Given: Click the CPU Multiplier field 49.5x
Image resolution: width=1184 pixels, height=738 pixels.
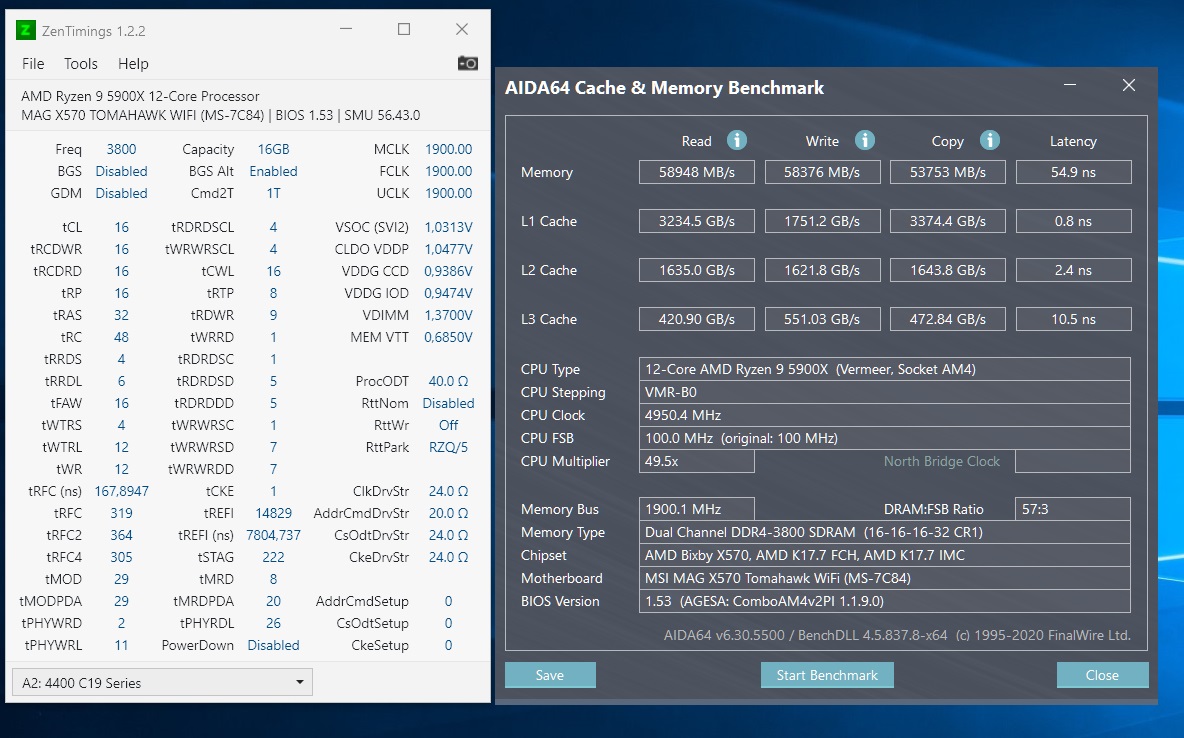Looking at the screenshot, I should coord(696,462).
